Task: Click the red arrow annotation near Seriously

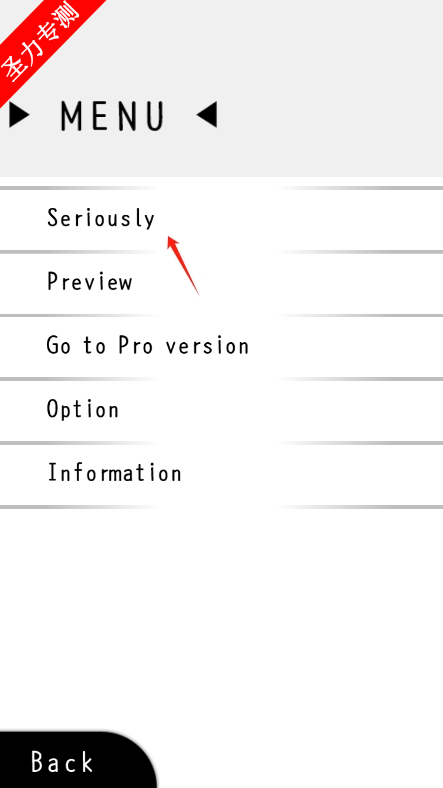Action: tap(183, 265)
